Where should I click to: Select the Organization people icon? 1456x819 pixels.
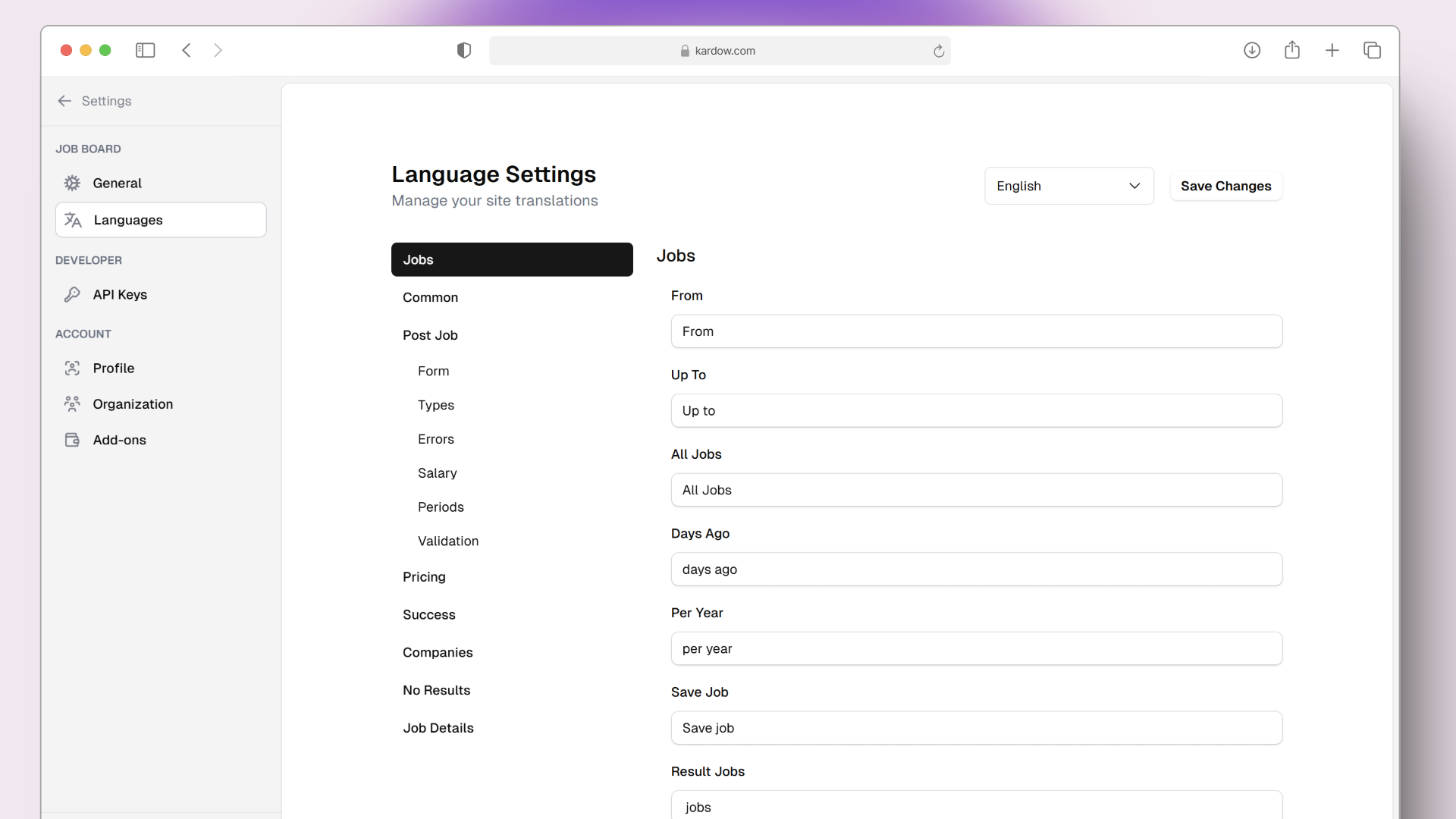[72, 403]
